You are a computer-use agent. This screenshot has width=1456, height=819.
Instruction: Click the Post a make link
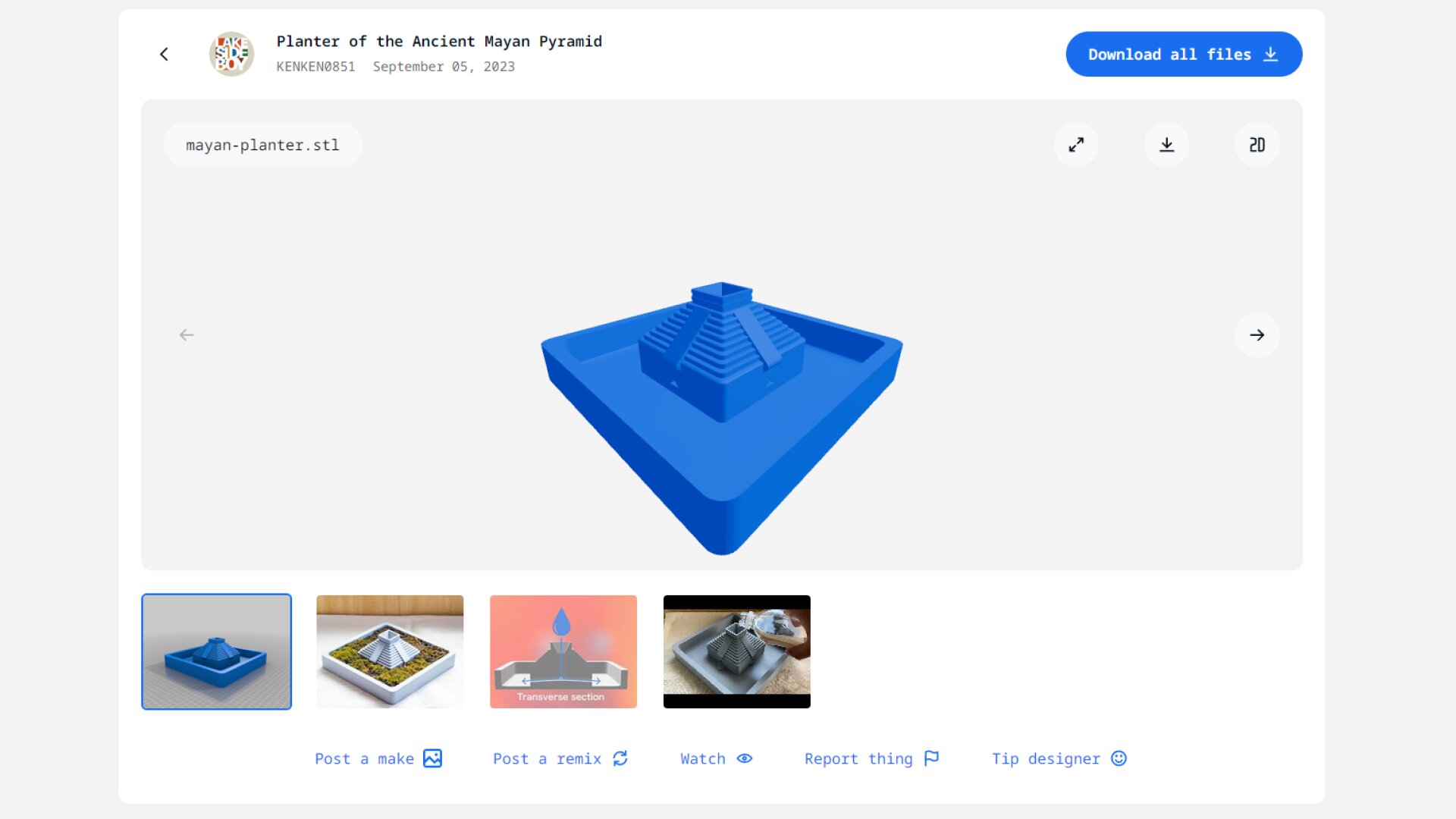click(x=379, y=758)
